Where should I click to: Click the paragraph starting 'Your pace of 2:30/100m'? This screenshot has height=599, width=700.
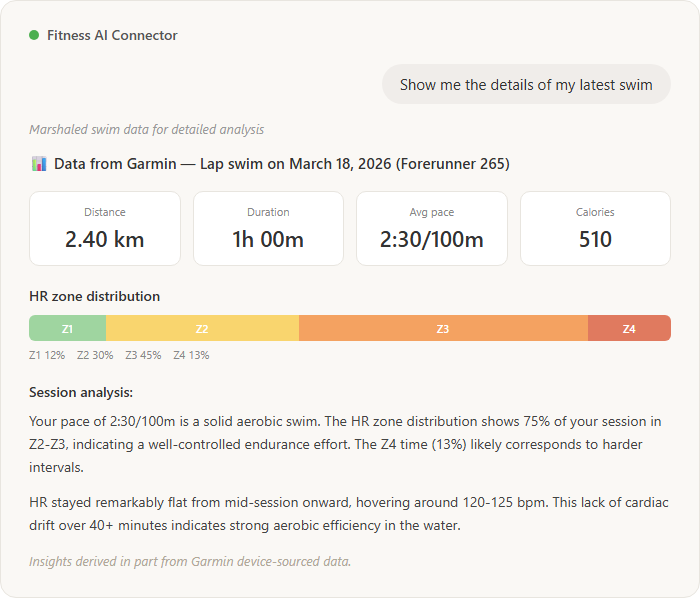click(x=345, y=444)
